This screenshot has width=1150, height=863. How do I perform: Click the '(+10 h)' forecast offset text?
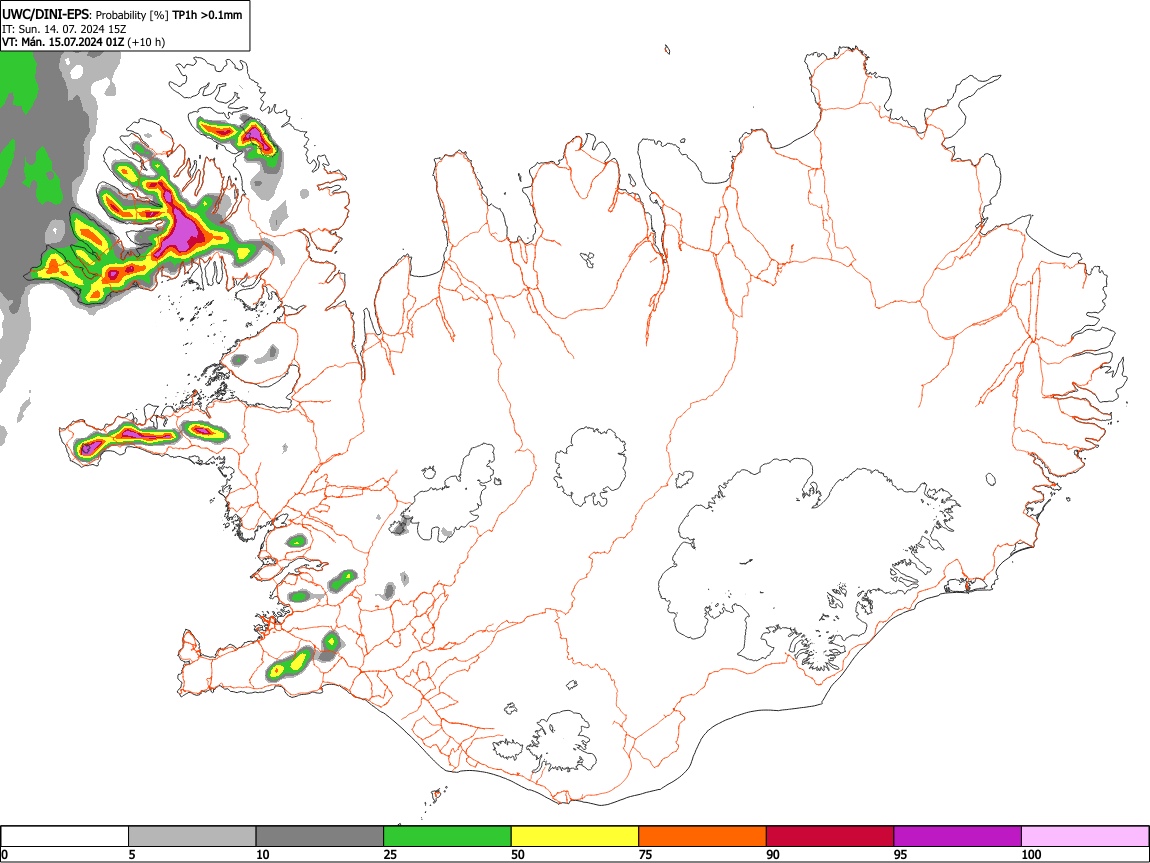[x=146, y=42]
